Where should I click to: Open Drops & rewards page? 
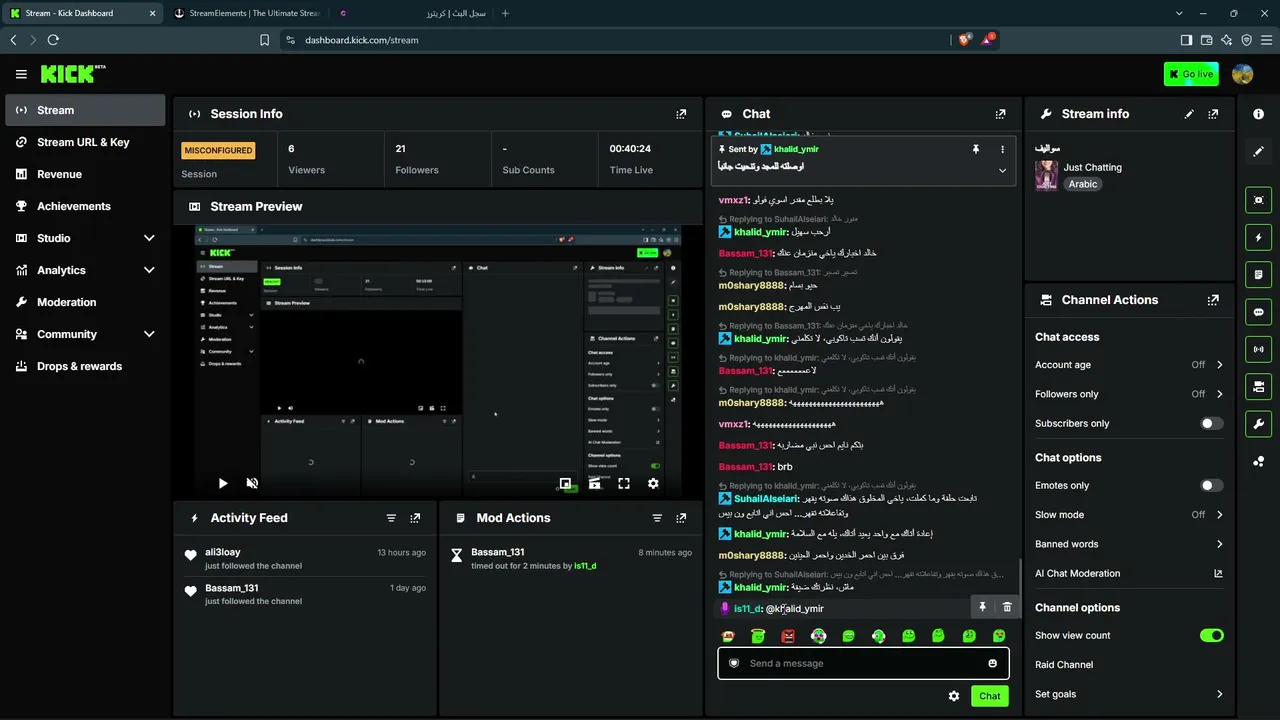(x=85, y=366)
